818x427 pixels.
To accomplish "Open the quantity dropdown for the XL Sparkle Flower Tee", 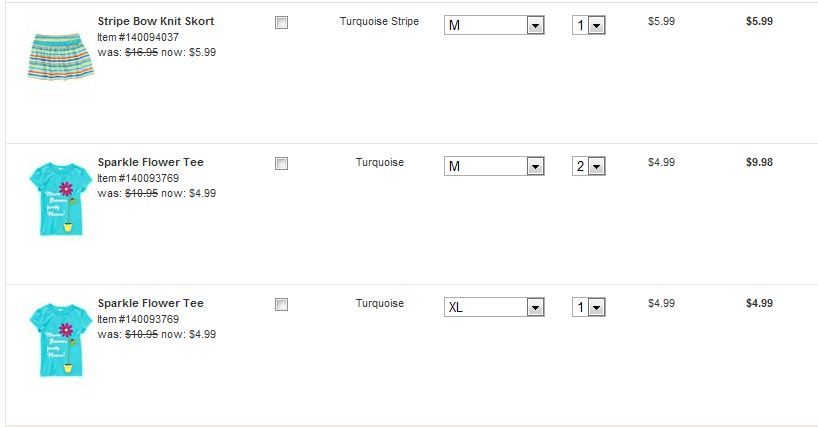I will [589, 307].
